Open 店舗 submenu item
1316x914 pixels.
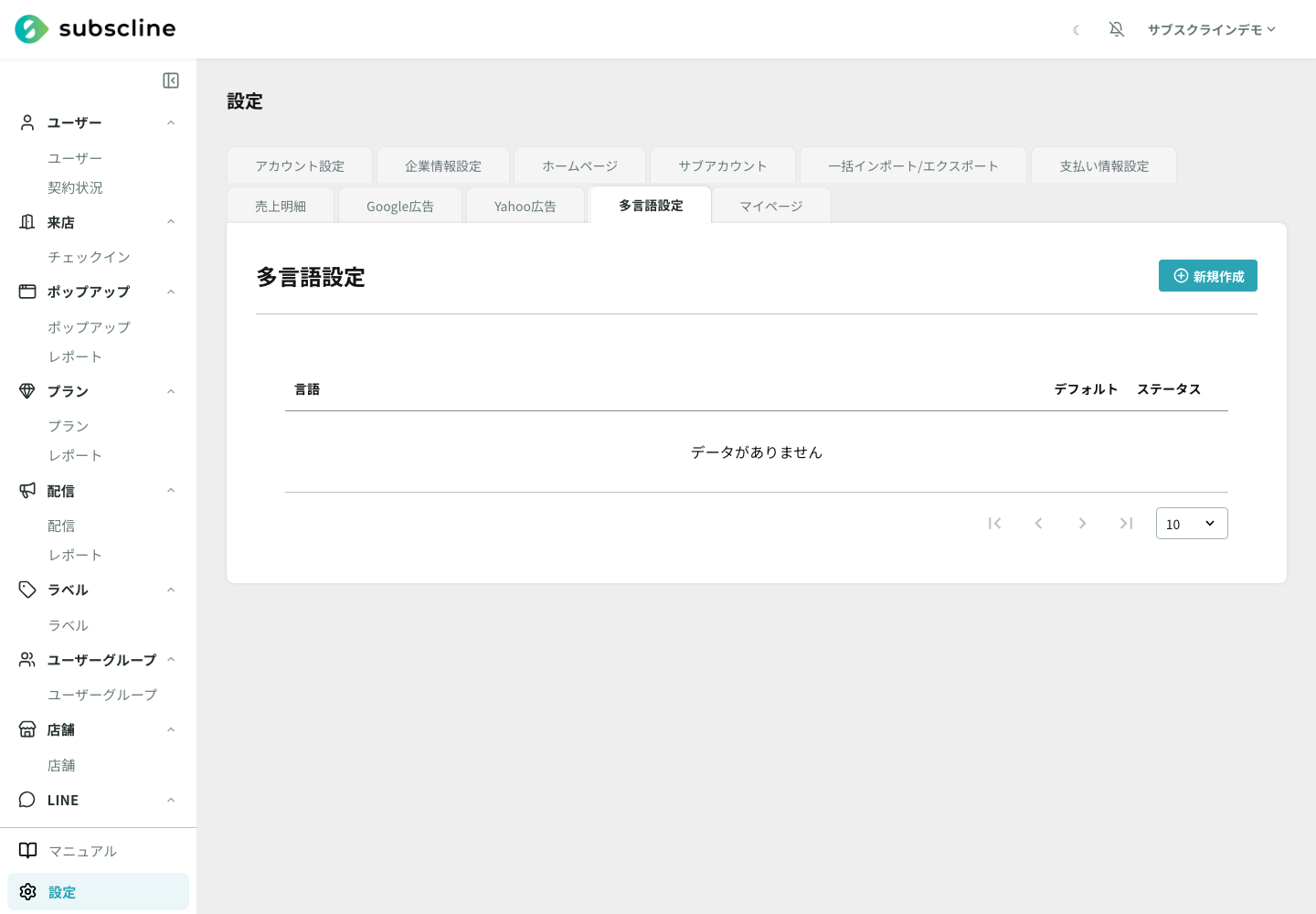pos(61,765)
